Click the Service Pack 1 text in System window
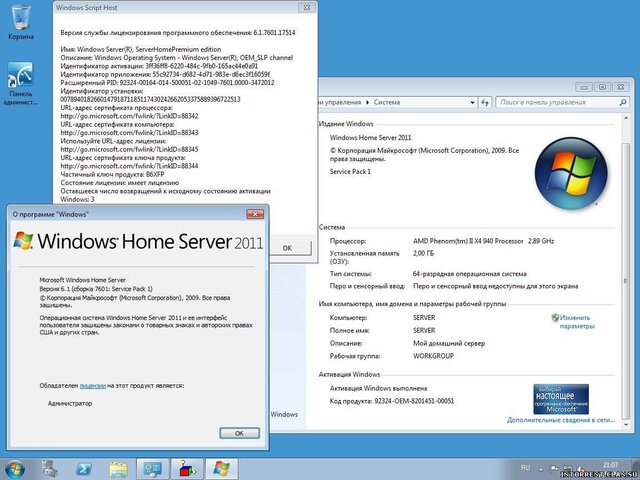Image resolution: width=640 pixels, height=480 pixels. 350,172
